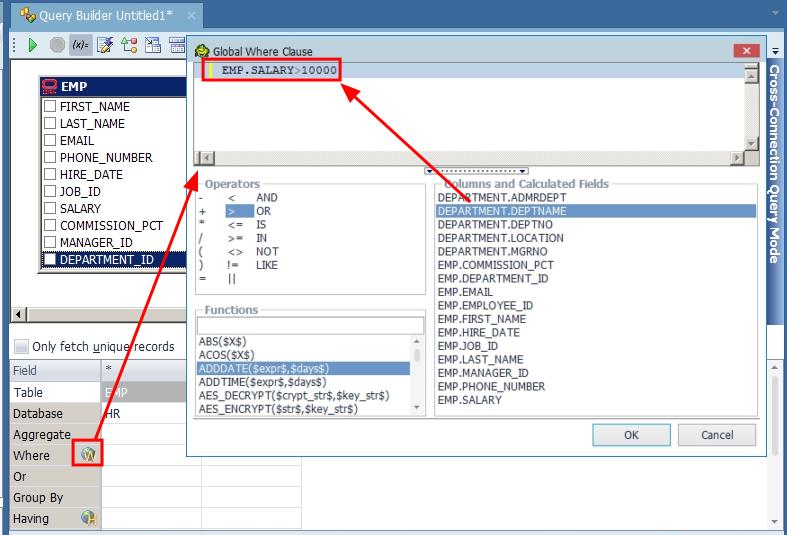The width and height of the screenshot is (787, 535).
Task: Run the query with green play icon
Action: point(33,45)
